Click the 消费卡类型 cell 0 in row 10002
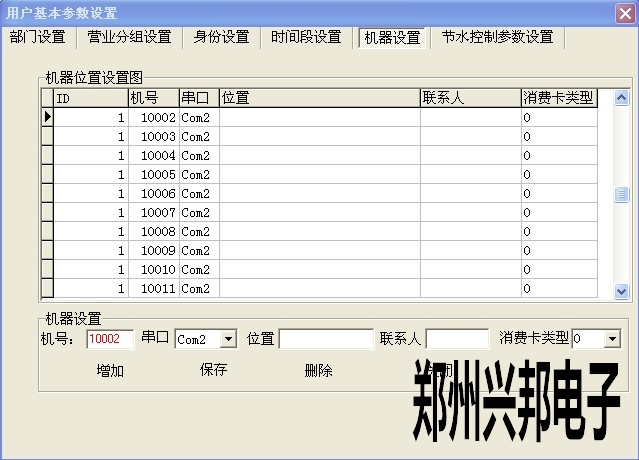This screenshot has height=460, width=639. pos(560,118)
